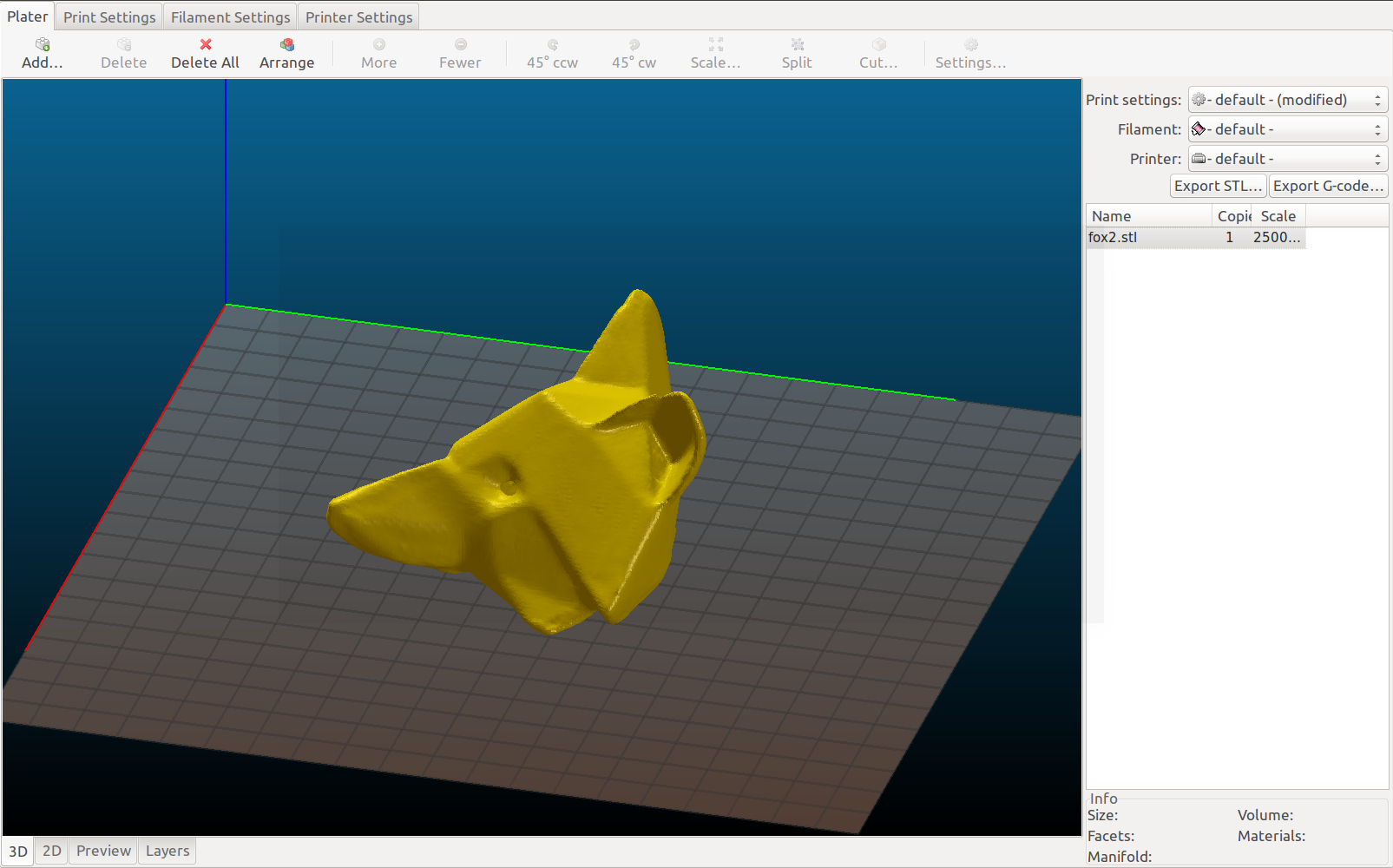This screenshot has width=1393, height=868.
Task: Switch to the Print Settings tab
Action: point(109,17)
